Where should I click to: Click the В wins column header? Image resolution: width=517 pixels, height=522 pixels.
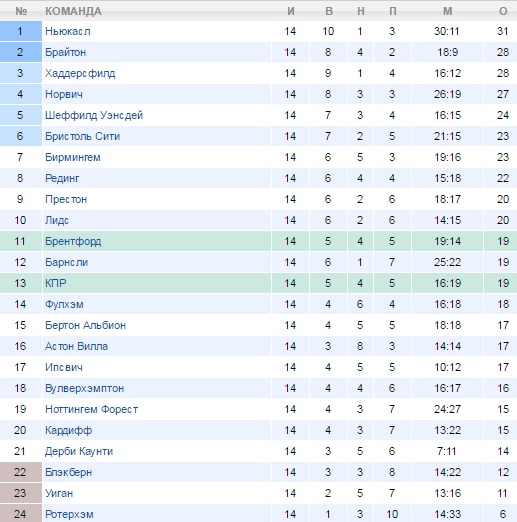[x=329, y=11]
